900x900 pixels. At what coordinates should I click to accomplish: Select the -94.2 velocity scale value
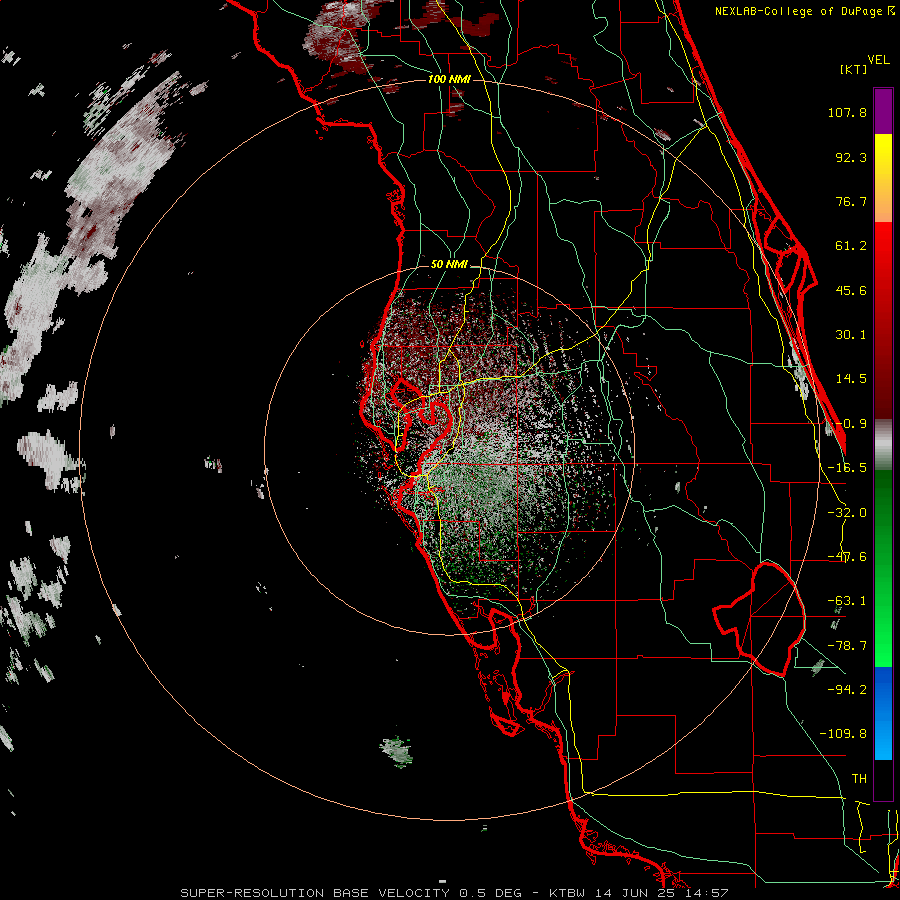coord(847,689)
